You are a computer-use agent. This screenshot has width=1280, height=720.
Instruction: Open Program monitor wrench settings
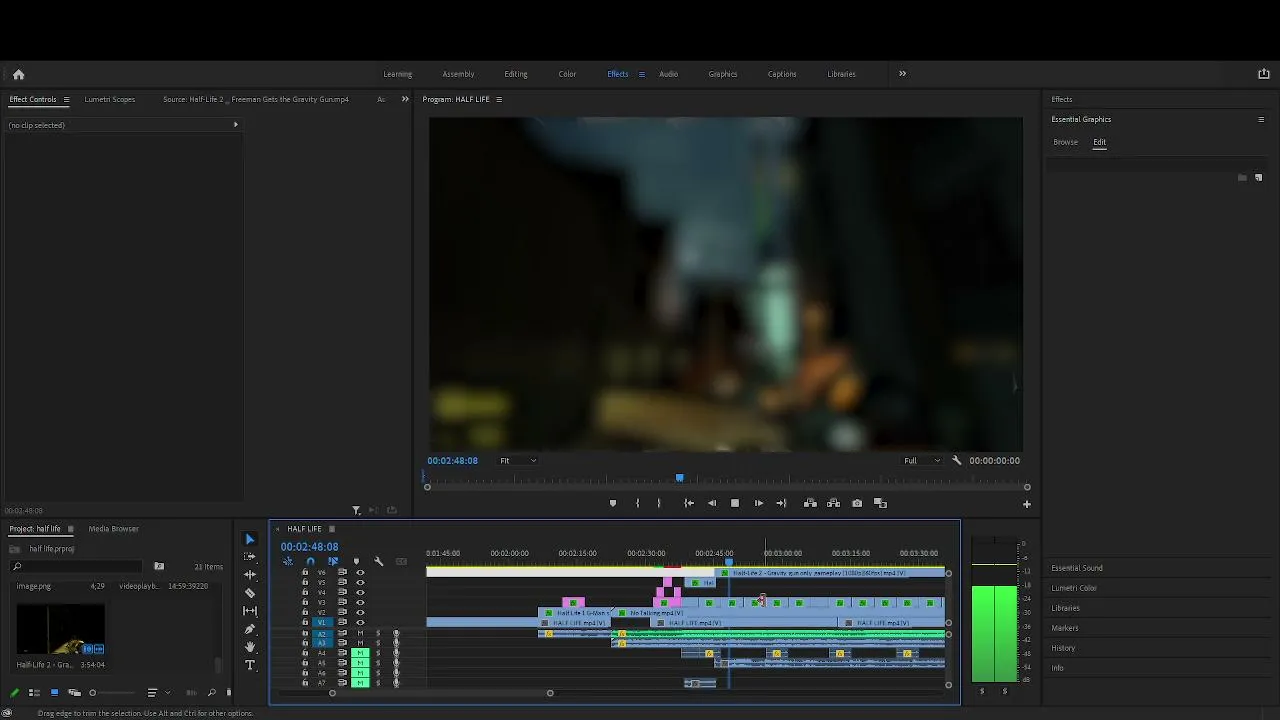point(957,460)
